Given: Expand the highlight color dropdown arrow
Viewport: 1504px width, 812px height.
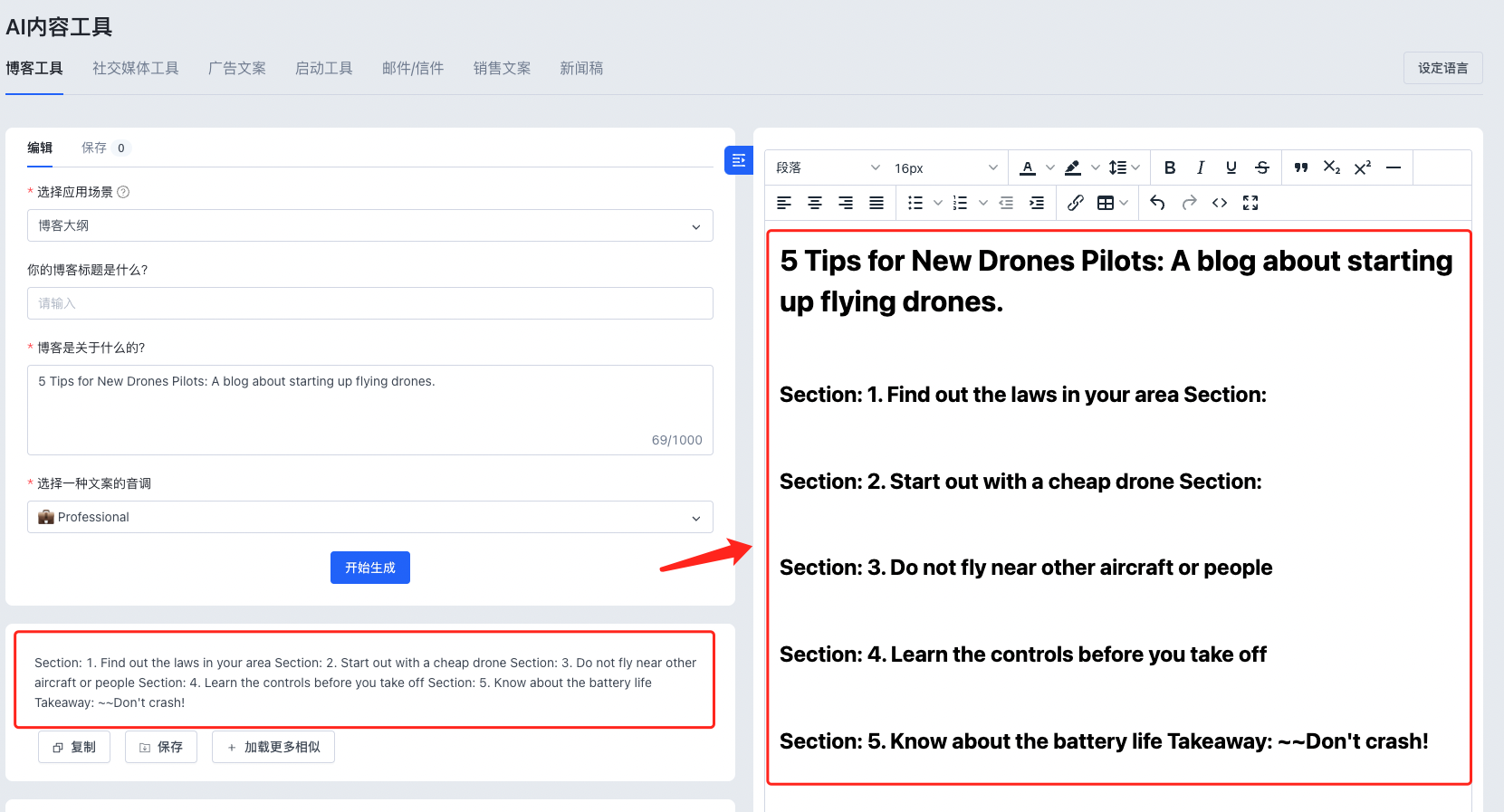Looking at the screenshot, I should click(x=1096, y=167).
